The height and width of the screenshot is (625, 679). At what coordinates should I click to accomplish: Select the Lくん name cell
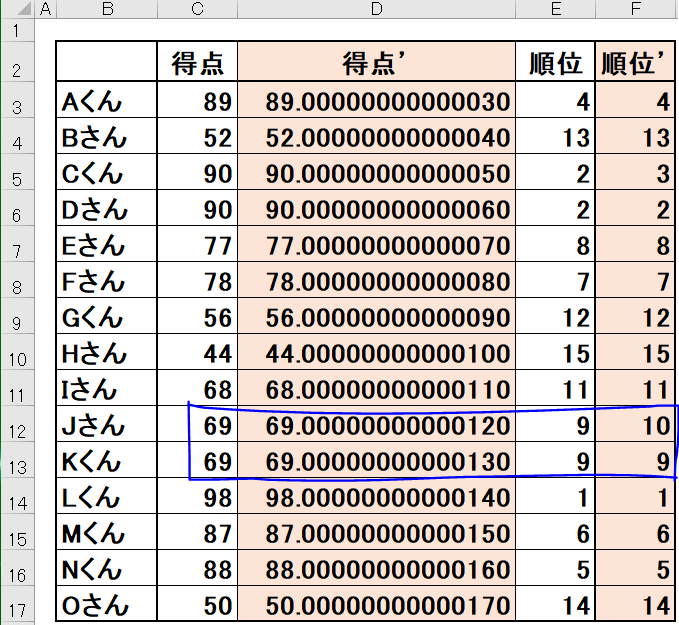point(107,495)
